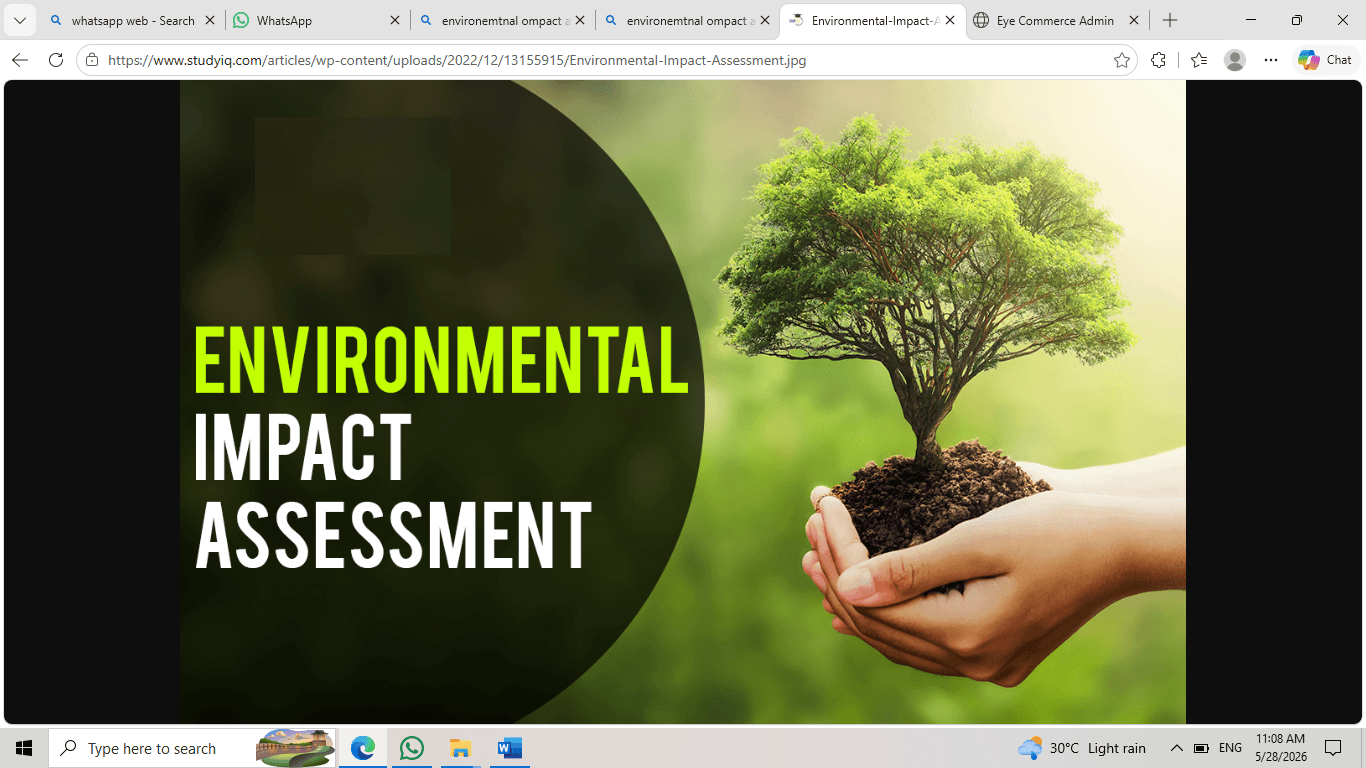
Task: Close the second environemtnal ompact search tab
Action: point(765,20)
